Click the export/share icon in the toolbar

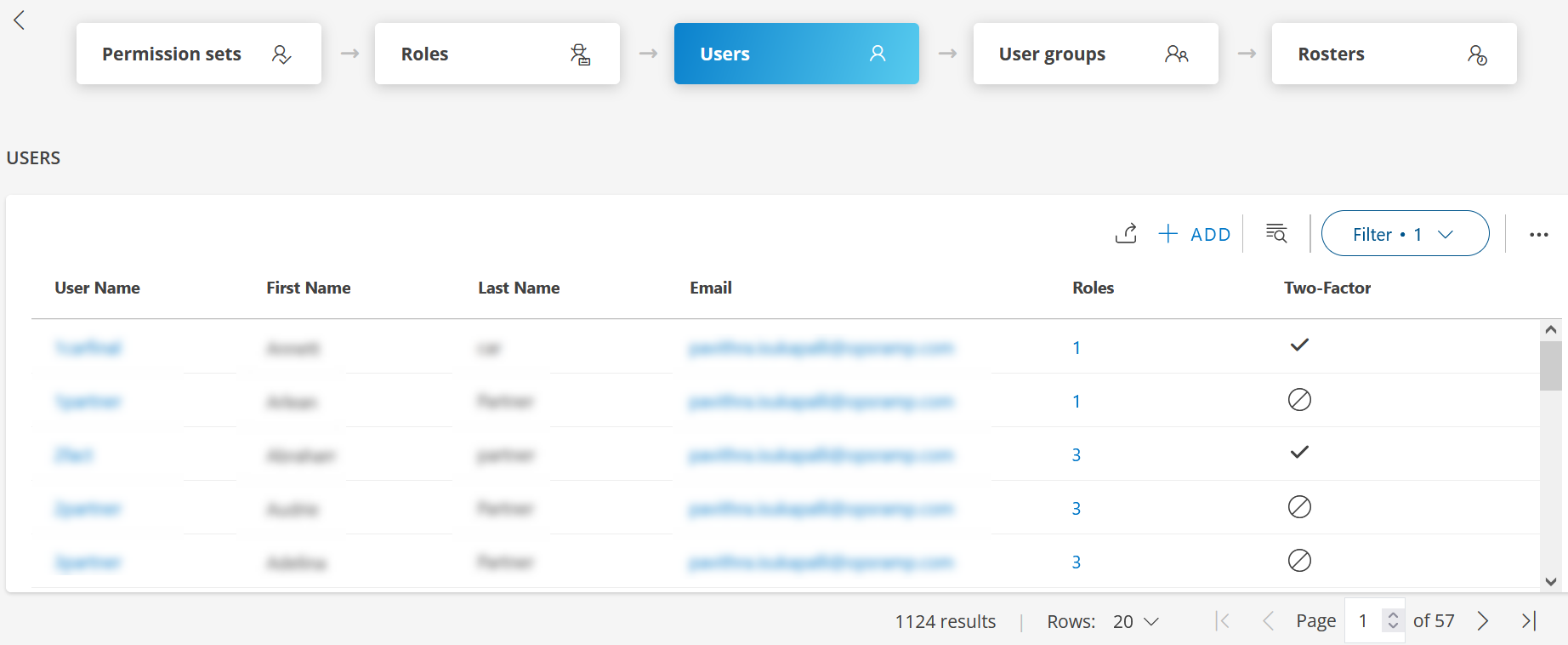[1127, 234]
